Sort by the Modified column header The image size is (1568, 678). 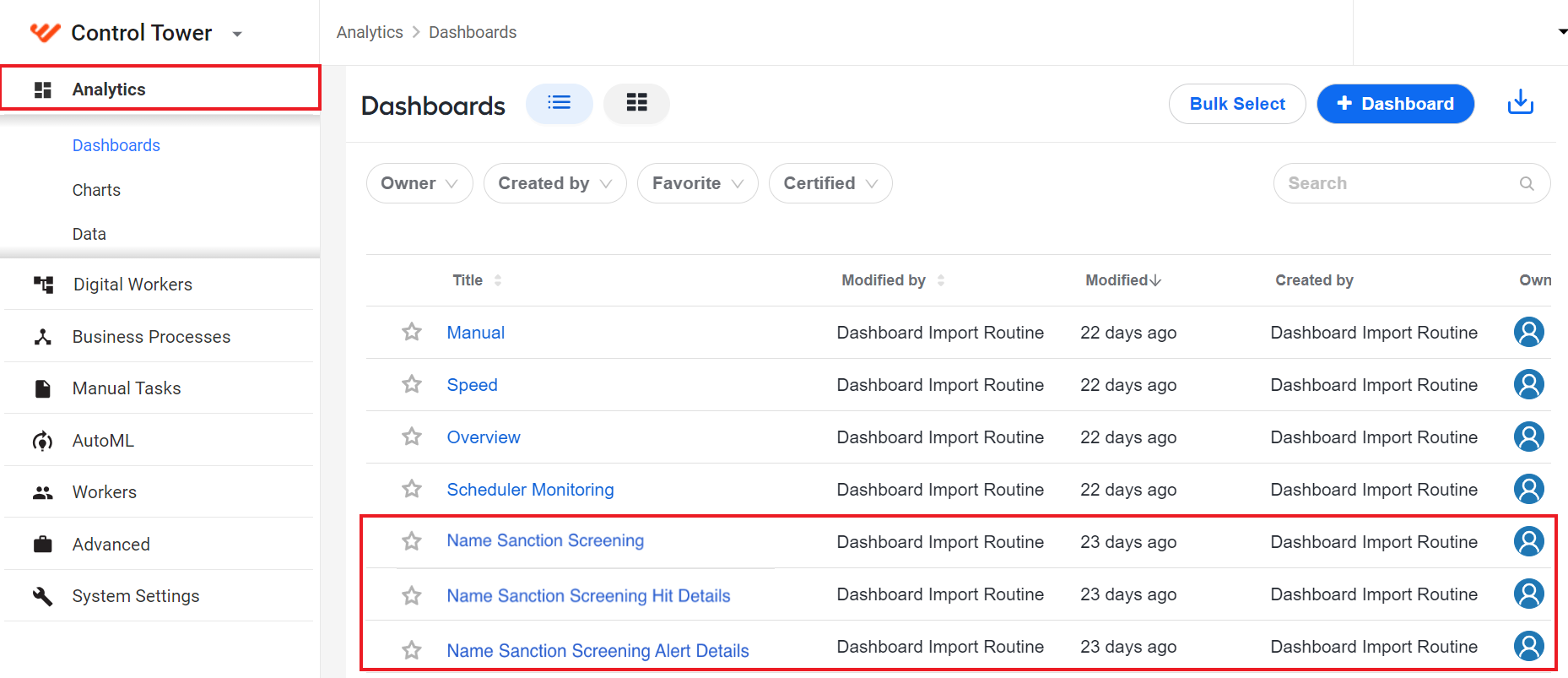[x=1123, y=280]
